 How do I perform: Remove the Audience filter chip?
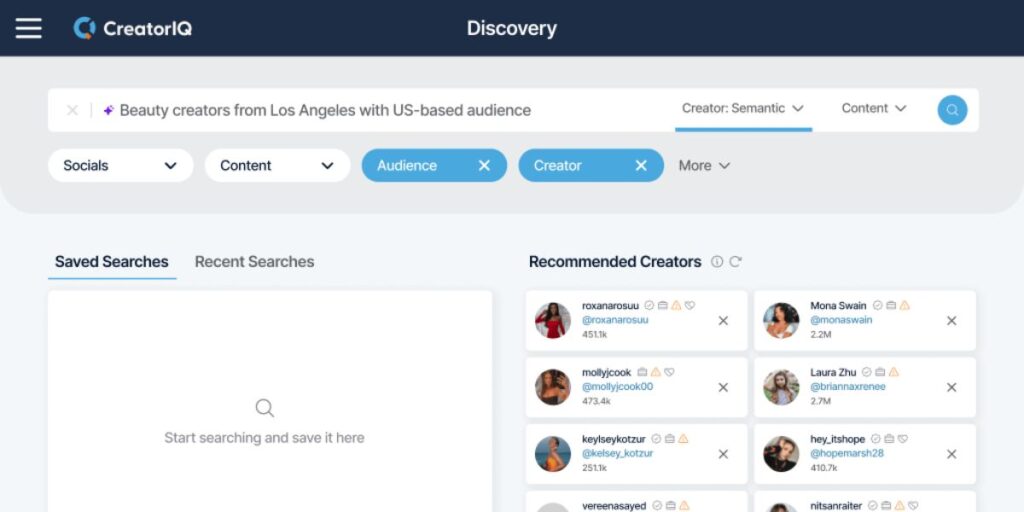(484, 166)
